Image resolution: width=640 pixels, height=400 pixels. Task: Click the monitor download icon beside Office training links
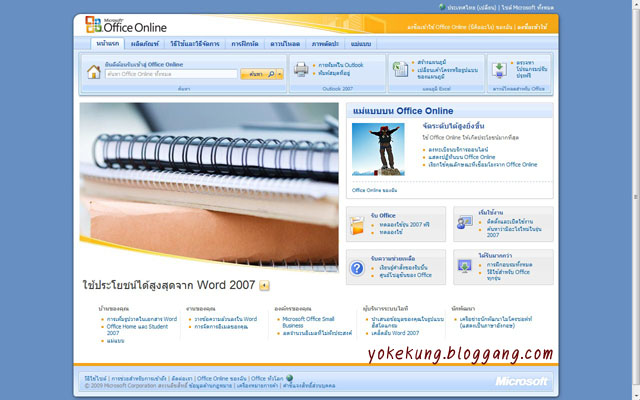coord(464,267)
